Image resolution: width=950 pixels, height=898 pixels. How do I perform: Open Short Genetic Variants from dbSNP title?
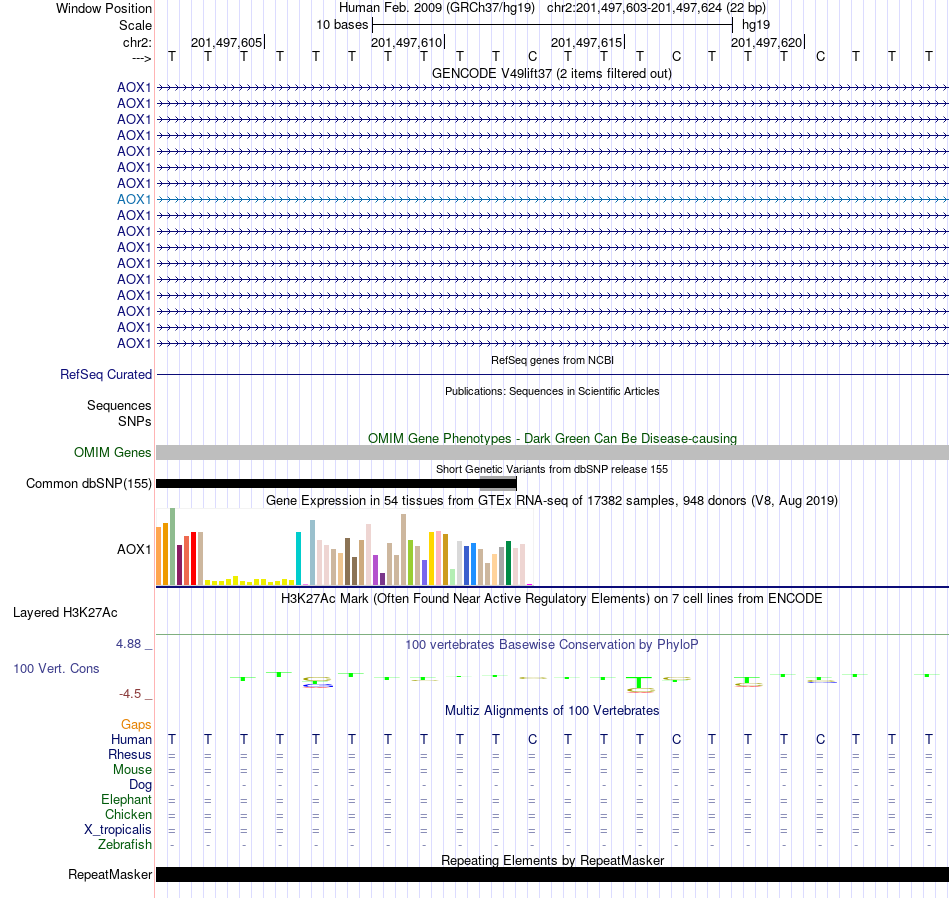[x=552, y=469]
